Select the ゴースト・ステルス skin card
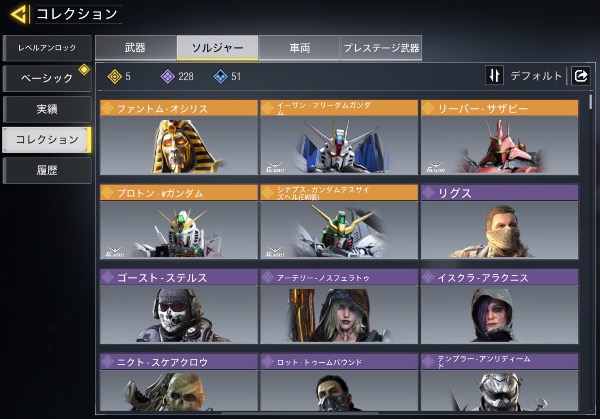The width and height of the screenshot is (600, 419). coord(179,306)
